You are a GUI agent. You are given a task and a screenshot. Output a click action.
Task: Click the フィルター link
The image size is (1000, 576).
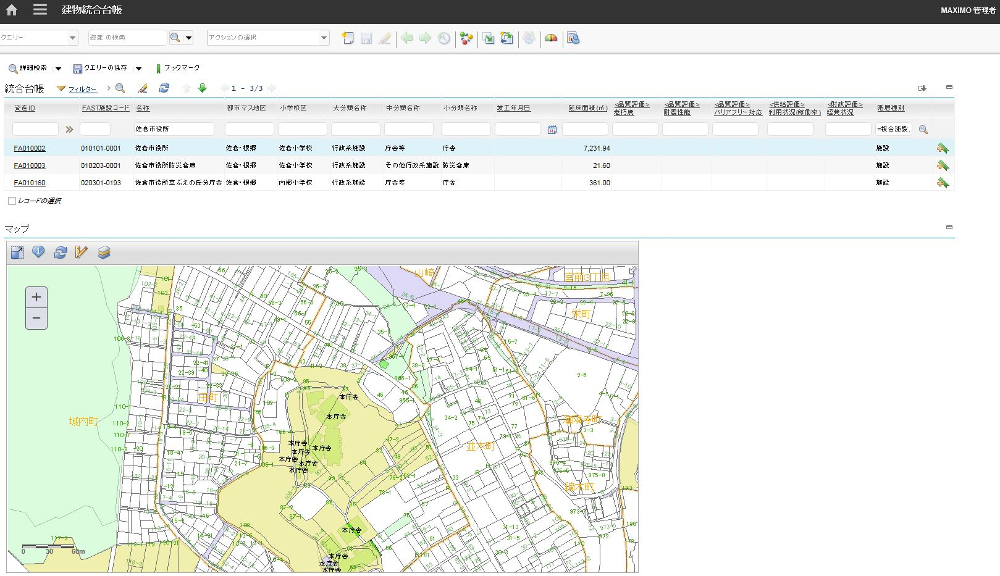coord(82,89)
